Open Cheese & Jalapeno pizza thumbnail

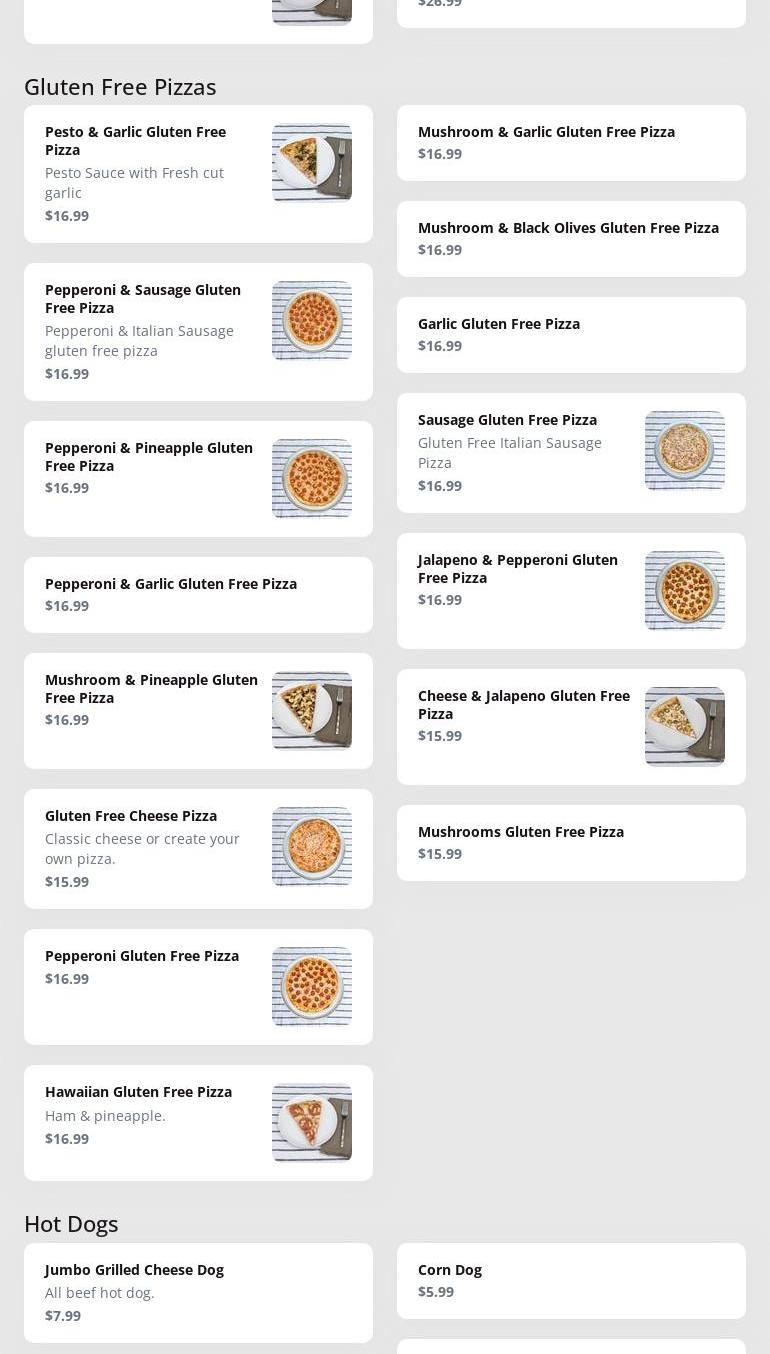click(684, 727)
